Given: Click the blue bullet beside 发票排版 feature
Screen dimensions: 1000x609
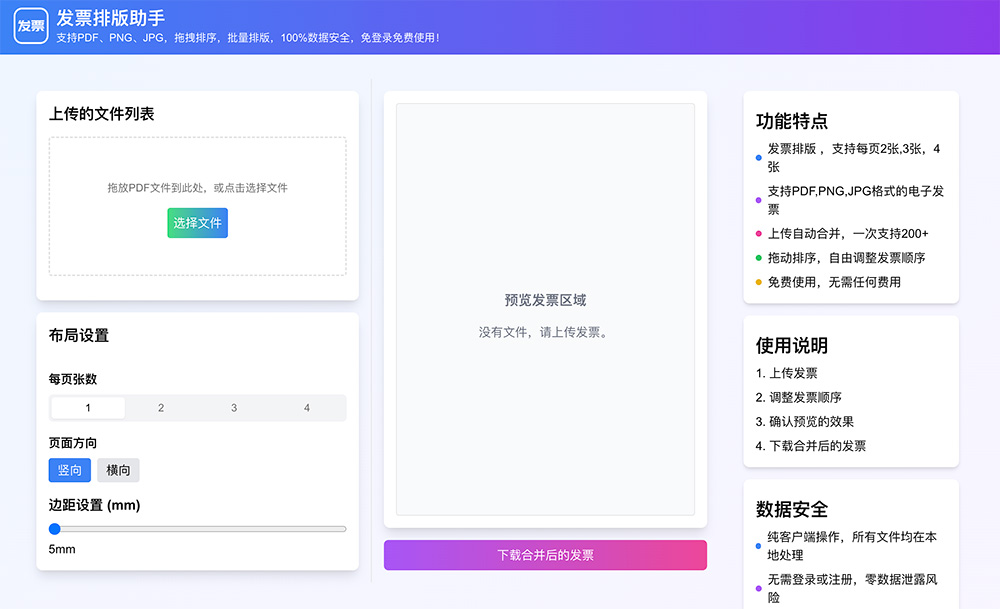Looking at the screenshot, I should [757, 157].
